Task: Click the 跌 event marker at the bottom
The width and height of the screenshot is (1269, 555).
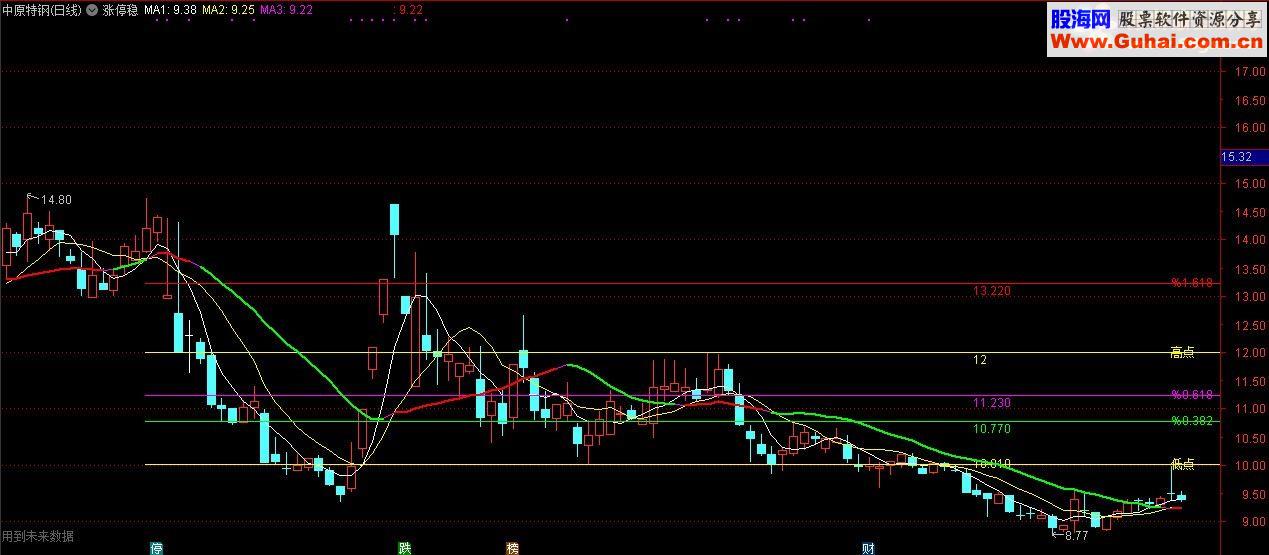Action: pyautogui.click(x=404, y=548)
